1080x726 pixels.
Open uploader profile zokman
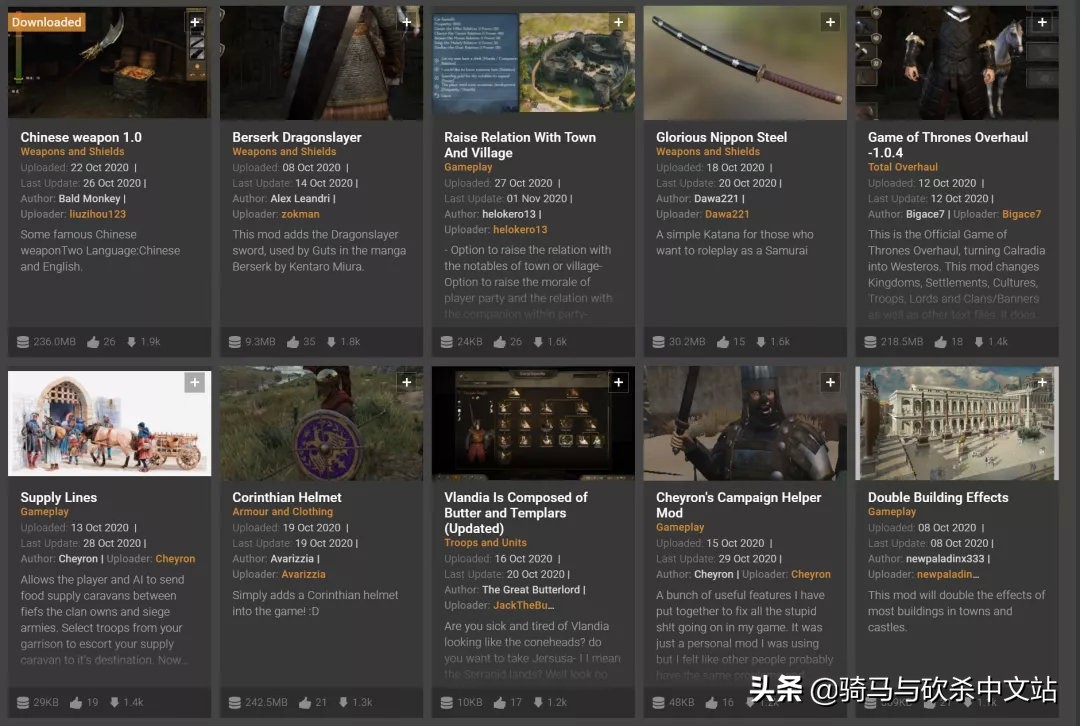point(300,214)
